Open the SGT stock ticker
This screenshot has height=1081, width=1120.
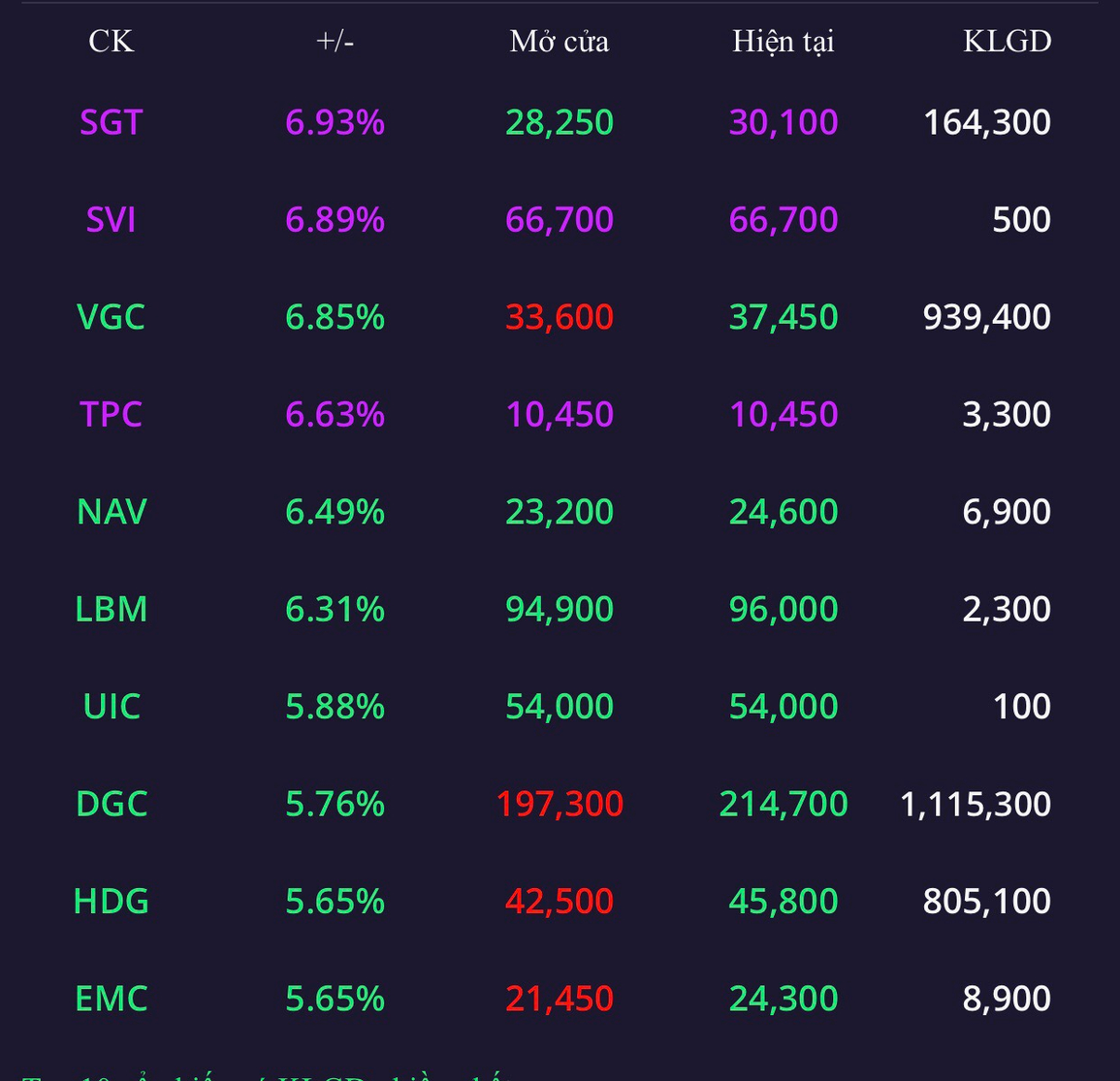(111, 122)
